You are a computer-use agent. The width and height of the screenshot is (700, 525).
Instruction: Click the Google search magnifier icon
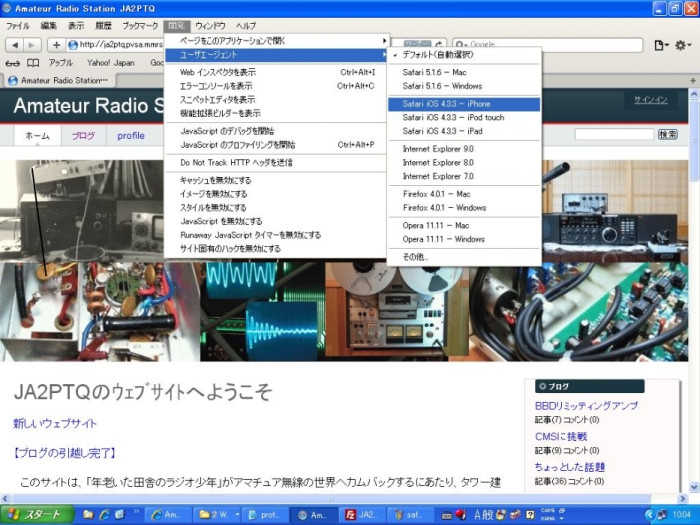(460, 45)
